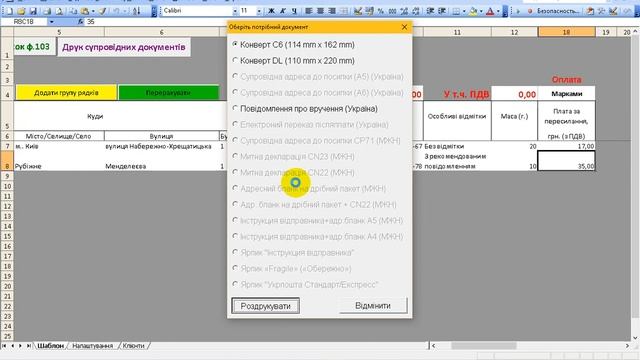Viewport: 640px width, 360px height.
Task: Click the Відмінити button
Action: coord(373,305)
